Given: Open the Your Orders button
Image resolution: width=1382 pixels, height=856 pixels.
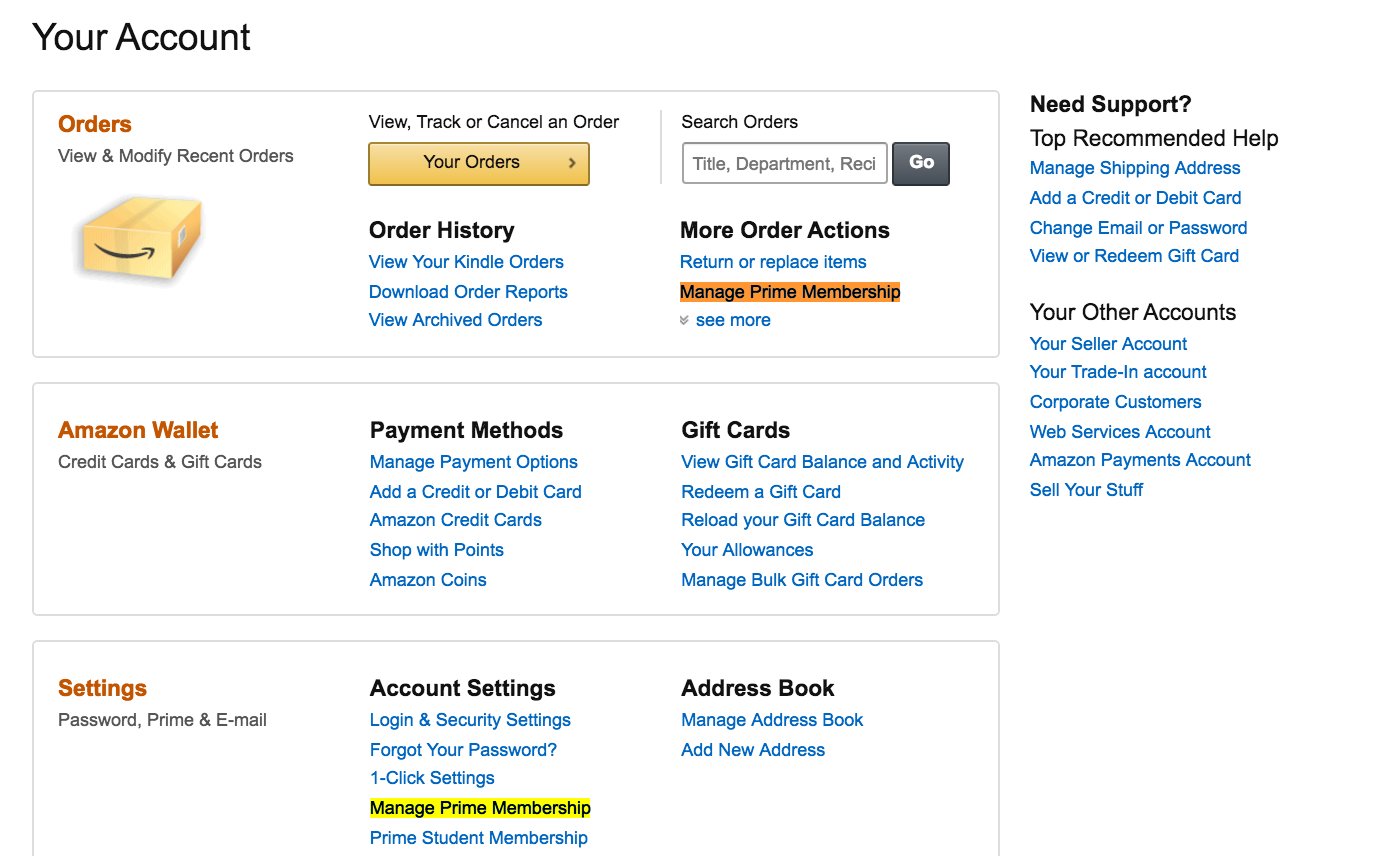Looking at the screenshot, I should click(x=479, y=163).
